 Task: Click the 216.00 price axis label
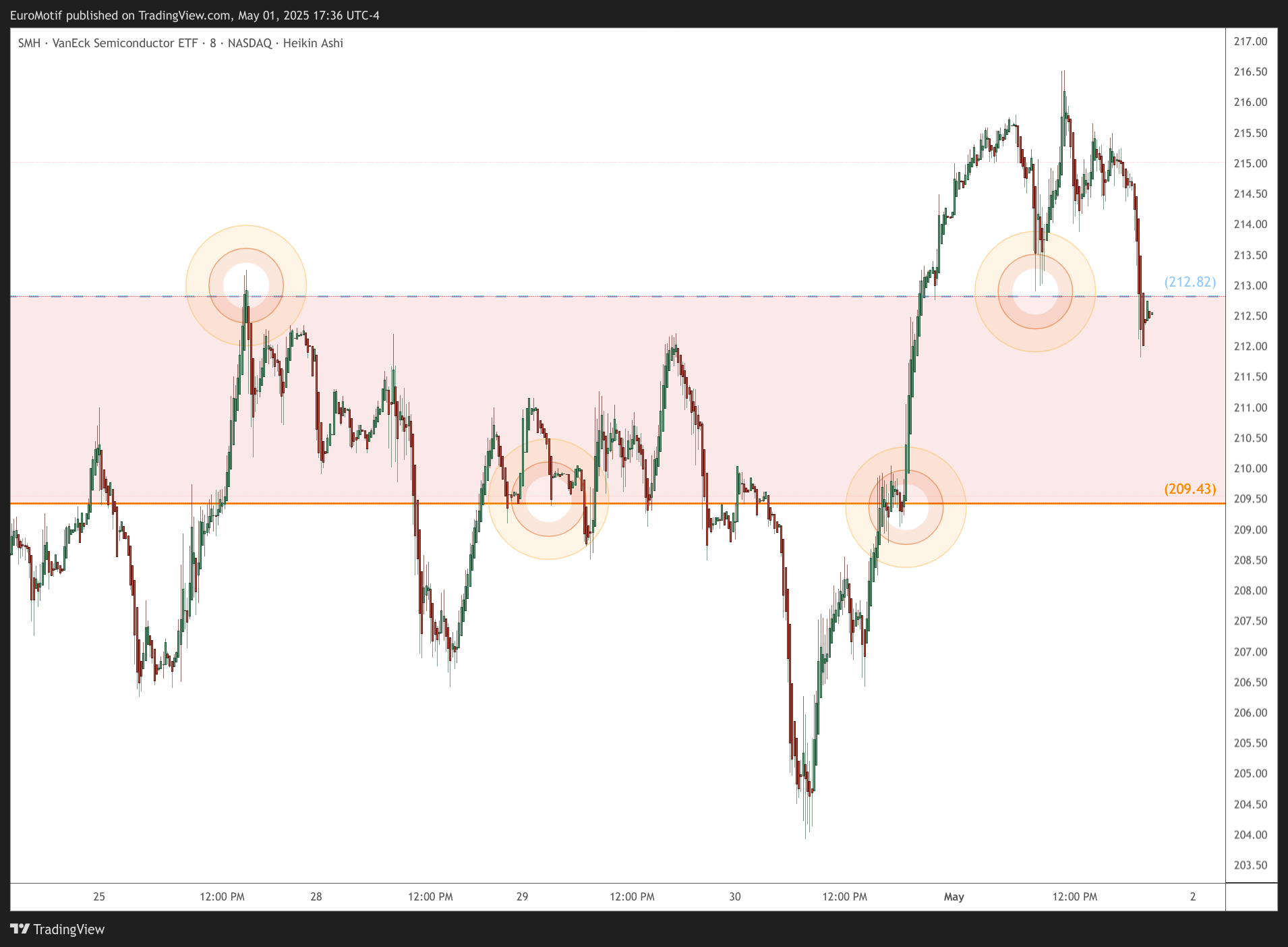[1250, 102]
